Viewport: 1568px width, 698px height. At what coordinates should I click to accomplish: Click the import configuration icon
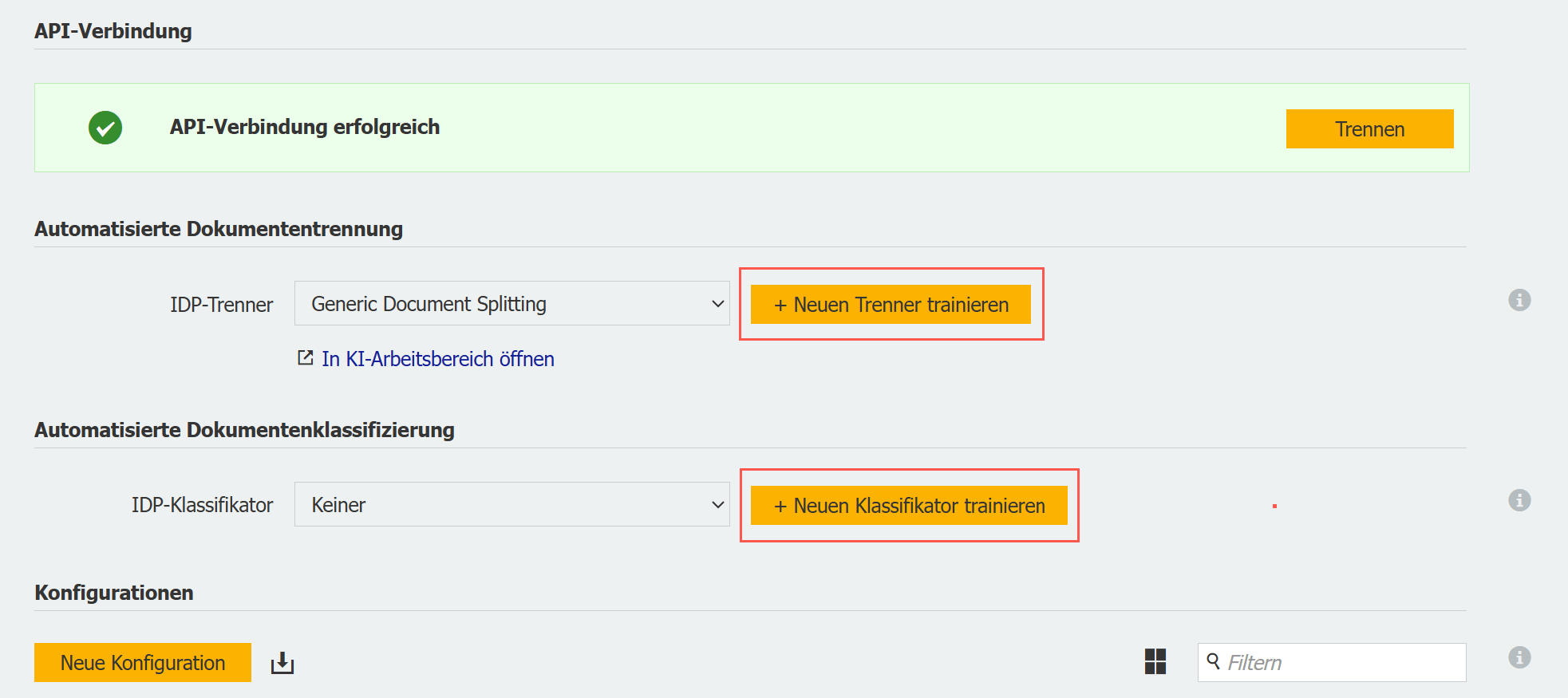tap(282, 663)
